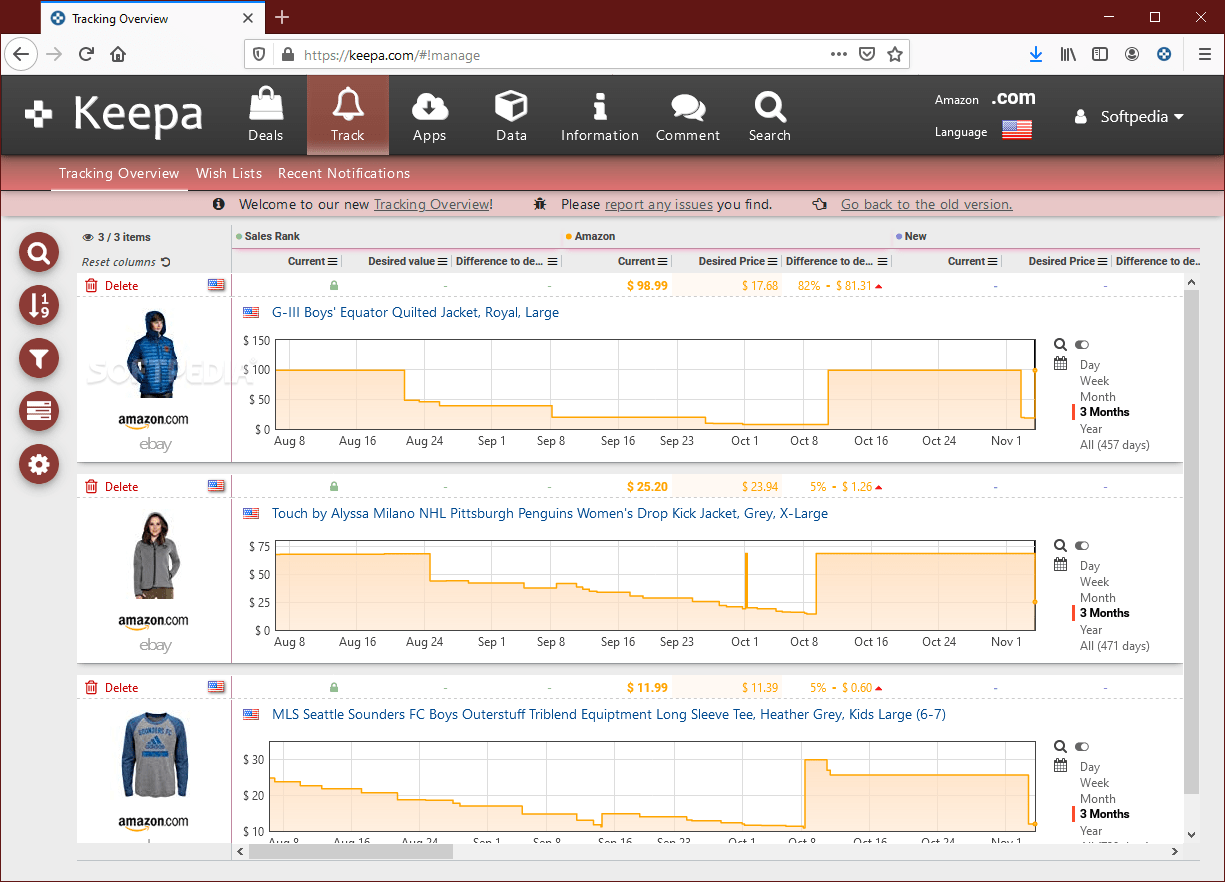Open the Recent Notifications tab
Viewport: 1225px width, 882px height.
coord(344,173)
